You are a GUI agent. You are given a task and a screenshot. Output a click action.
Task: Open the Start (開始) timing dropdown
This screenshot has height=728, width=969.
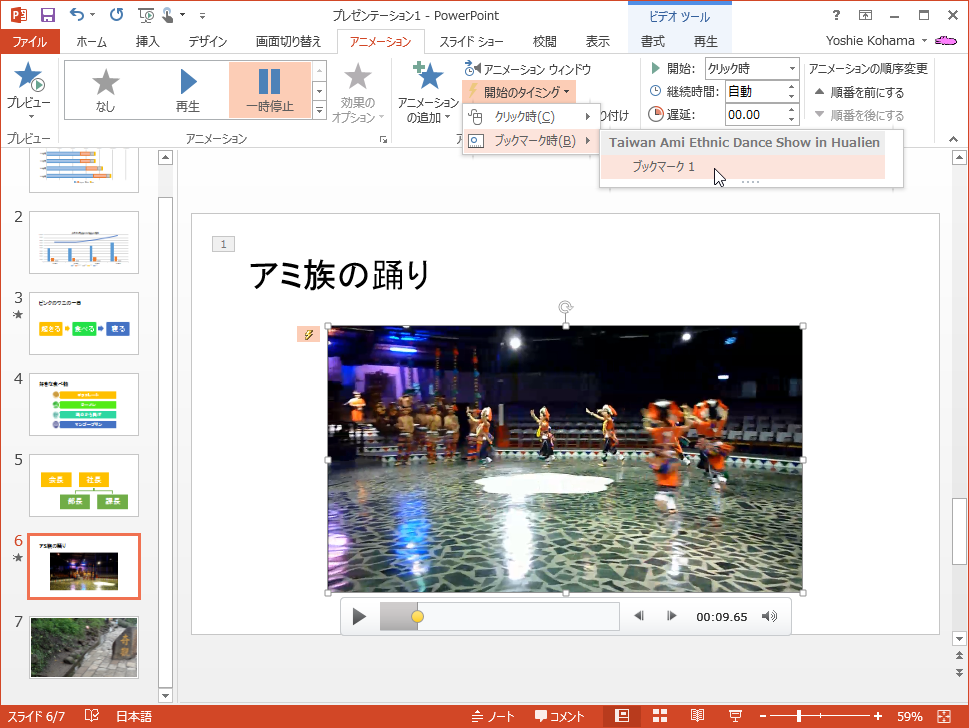(x=751, y=69)
